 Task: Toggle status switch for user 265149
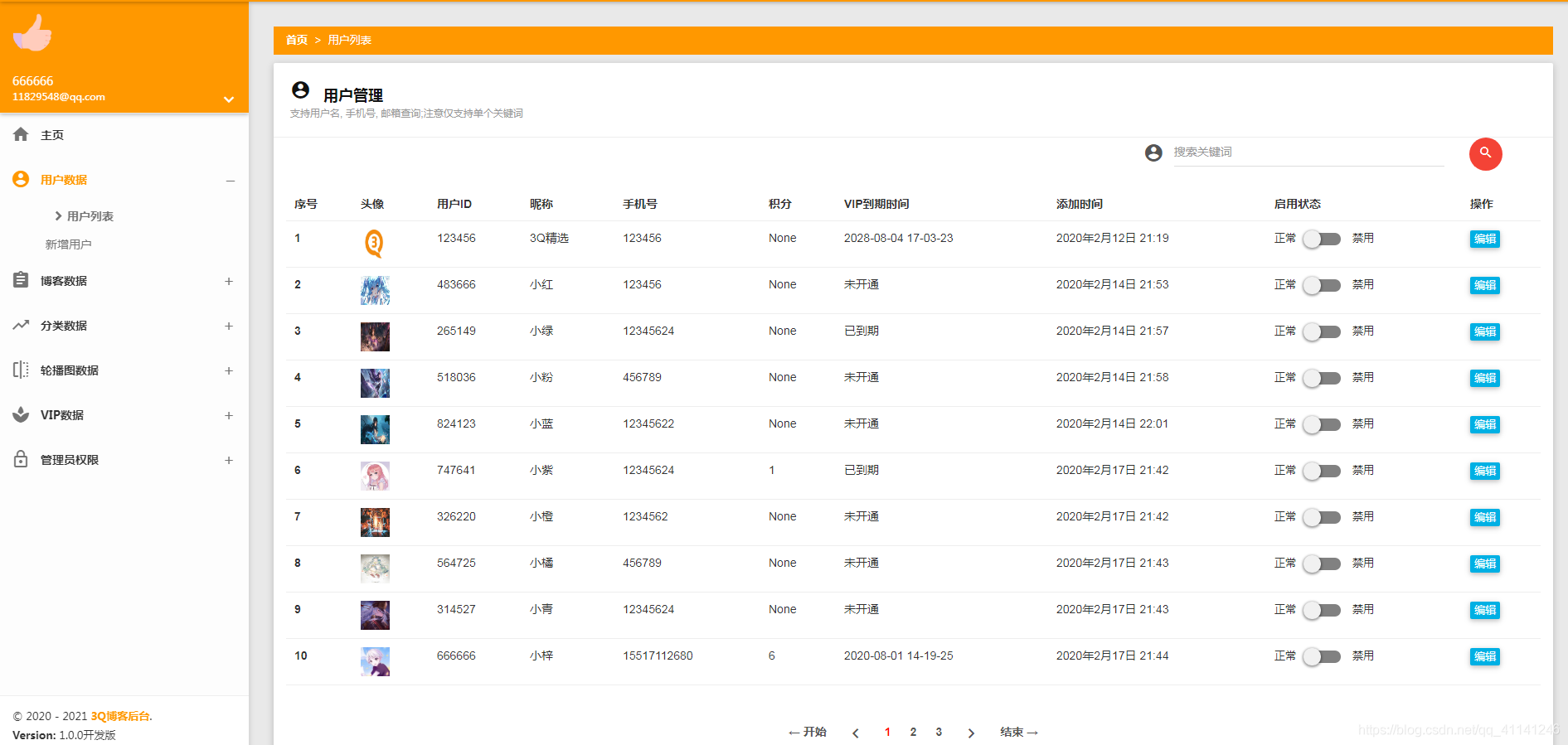pyautogui.click(x=1322, y=331)
